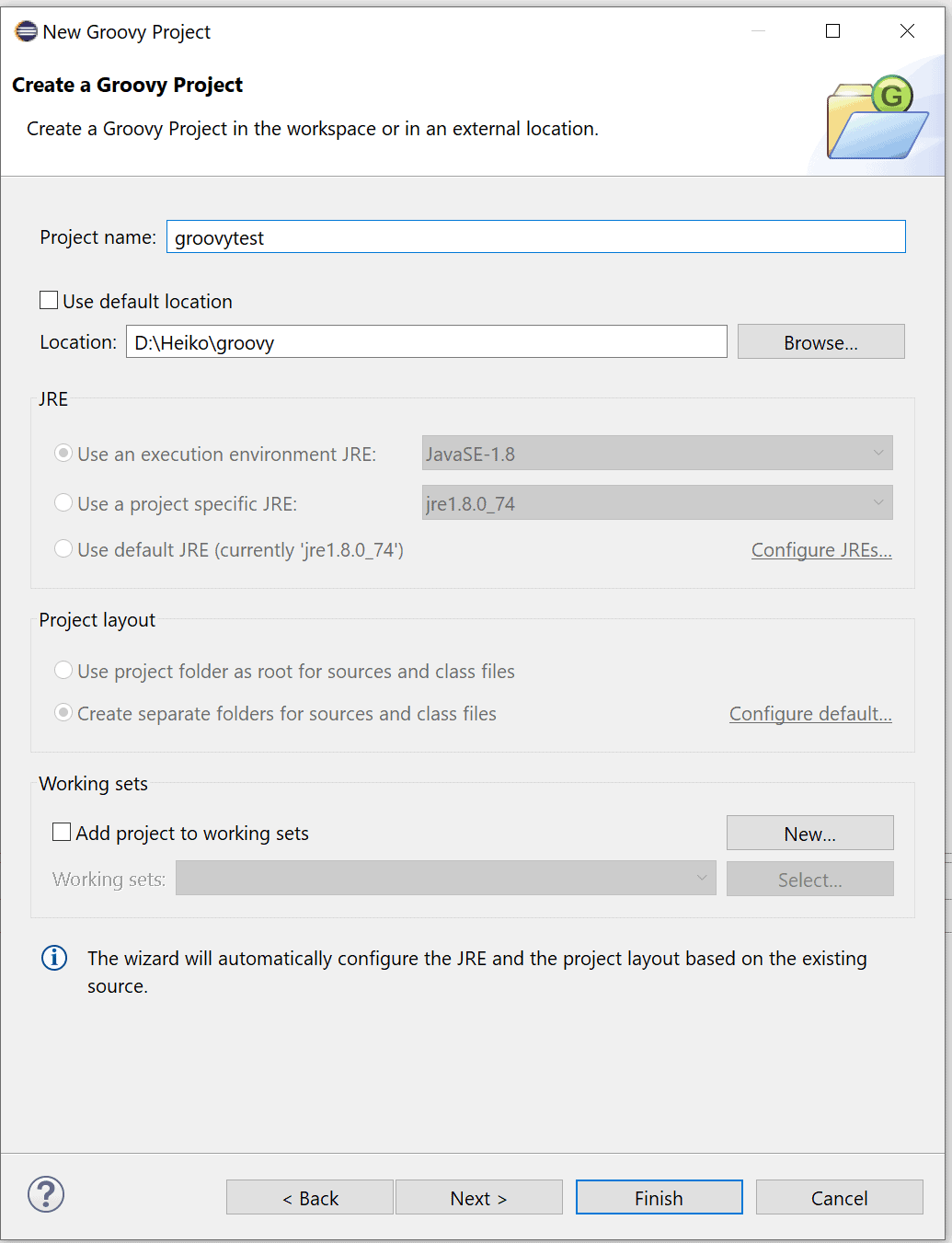The width and height of the screenshot is (952, 1243).
Task: Go to the next wizard page
Action: (478, 1197)
